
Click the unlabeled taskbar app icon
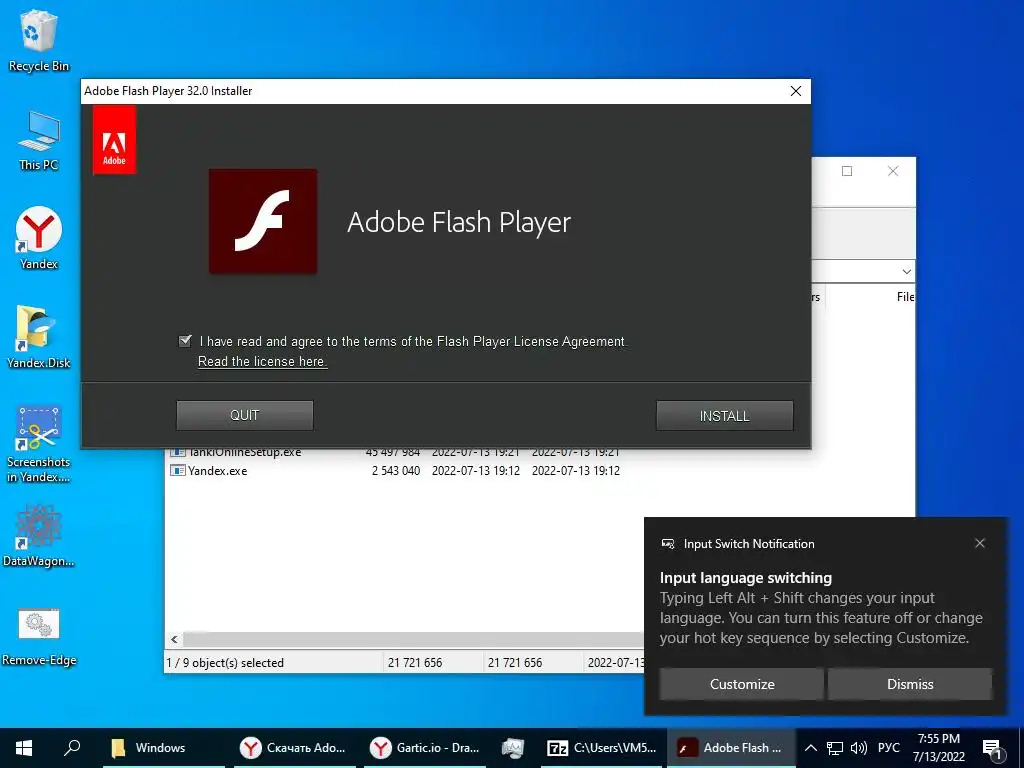coord(513,748)
